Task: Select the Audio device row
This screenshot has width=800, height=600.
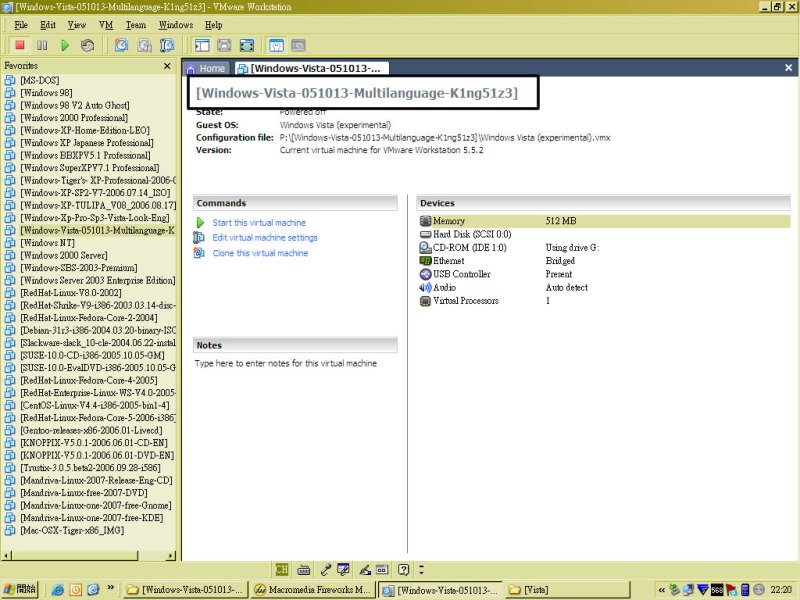Action: (605, 287)
